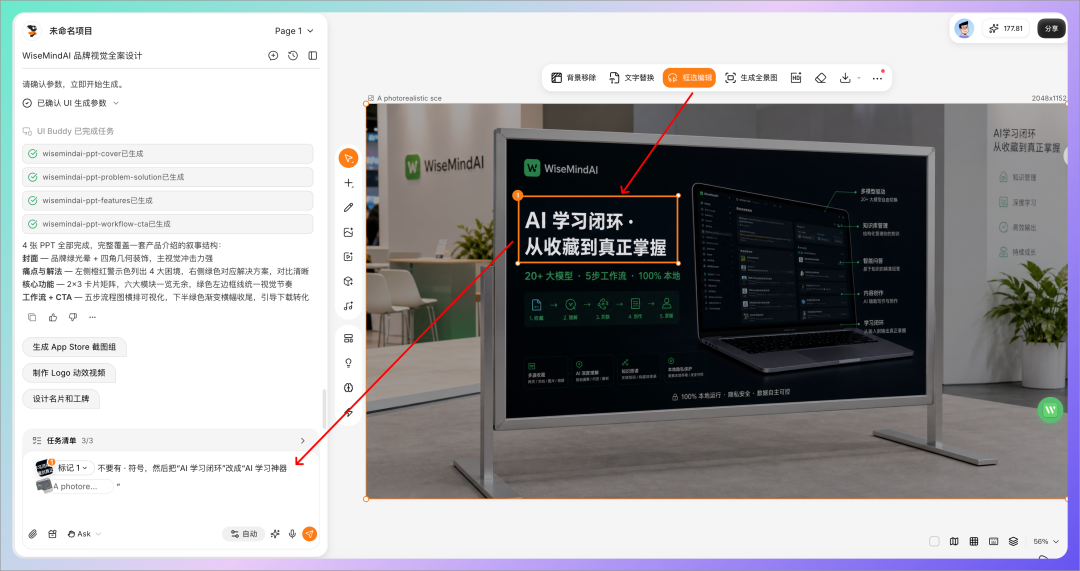Click the green W floating button

tap(1050, 410)
